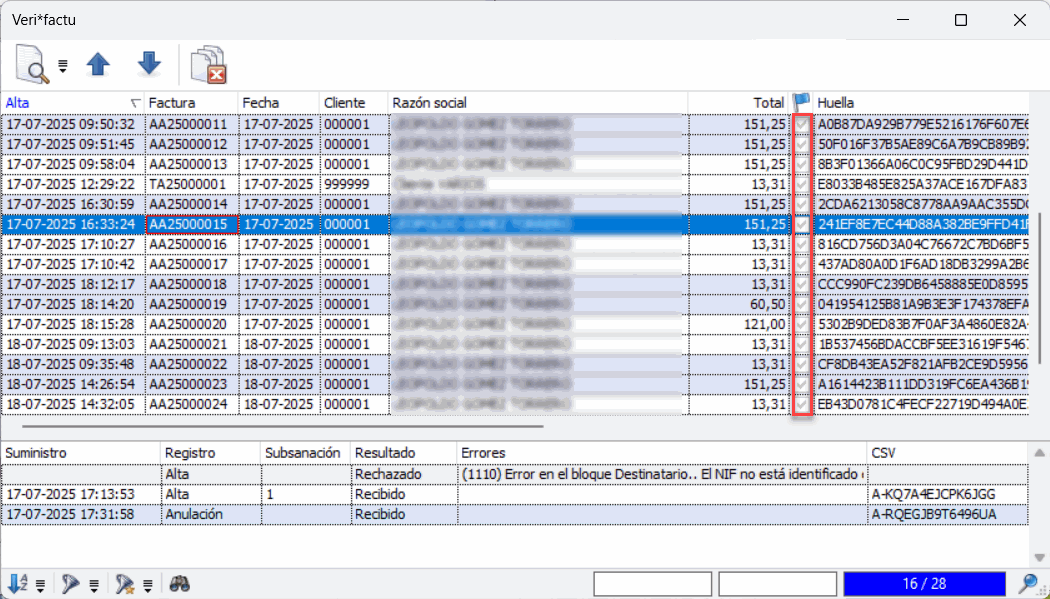
Task: Click CSV value A-KQ7A4EJCPK6JGG
Action: tap(933, 495)
